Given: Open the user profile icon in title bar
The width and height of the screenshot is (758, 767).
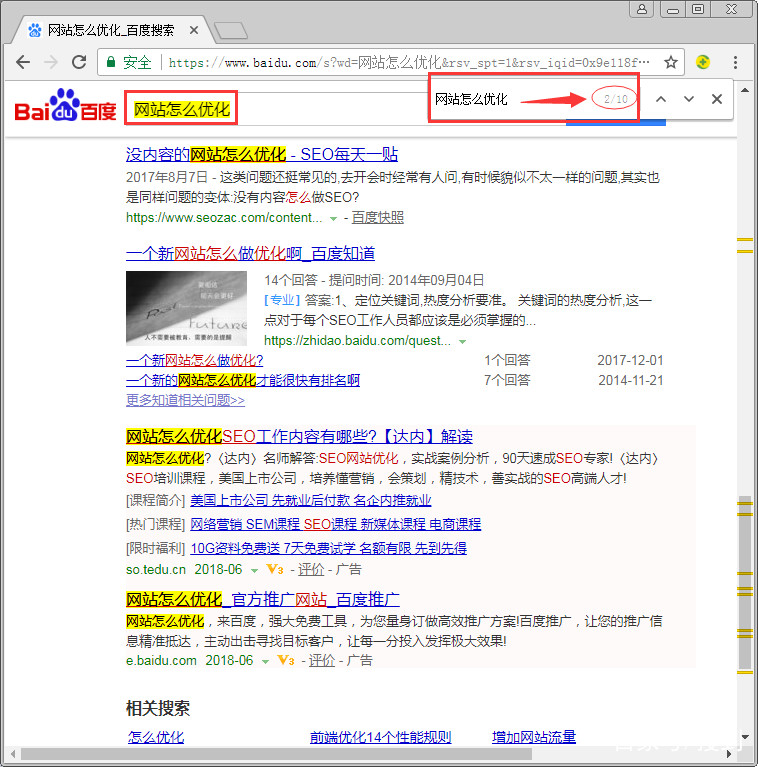Looking at the screenshot, I should pos(642,9).
